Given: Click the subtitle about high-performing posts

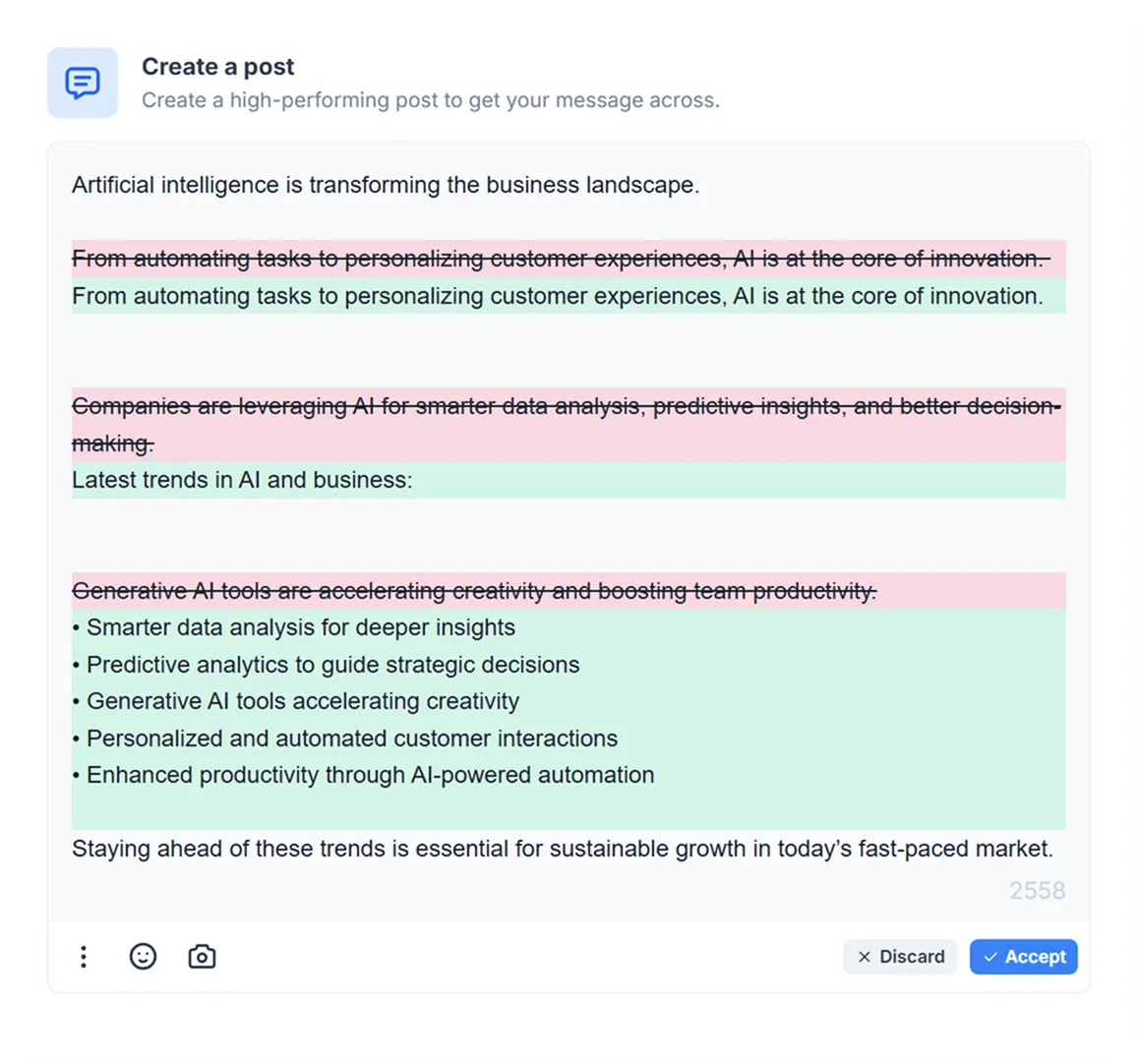Looking at the screenshot, I should [x=430, y=99].
